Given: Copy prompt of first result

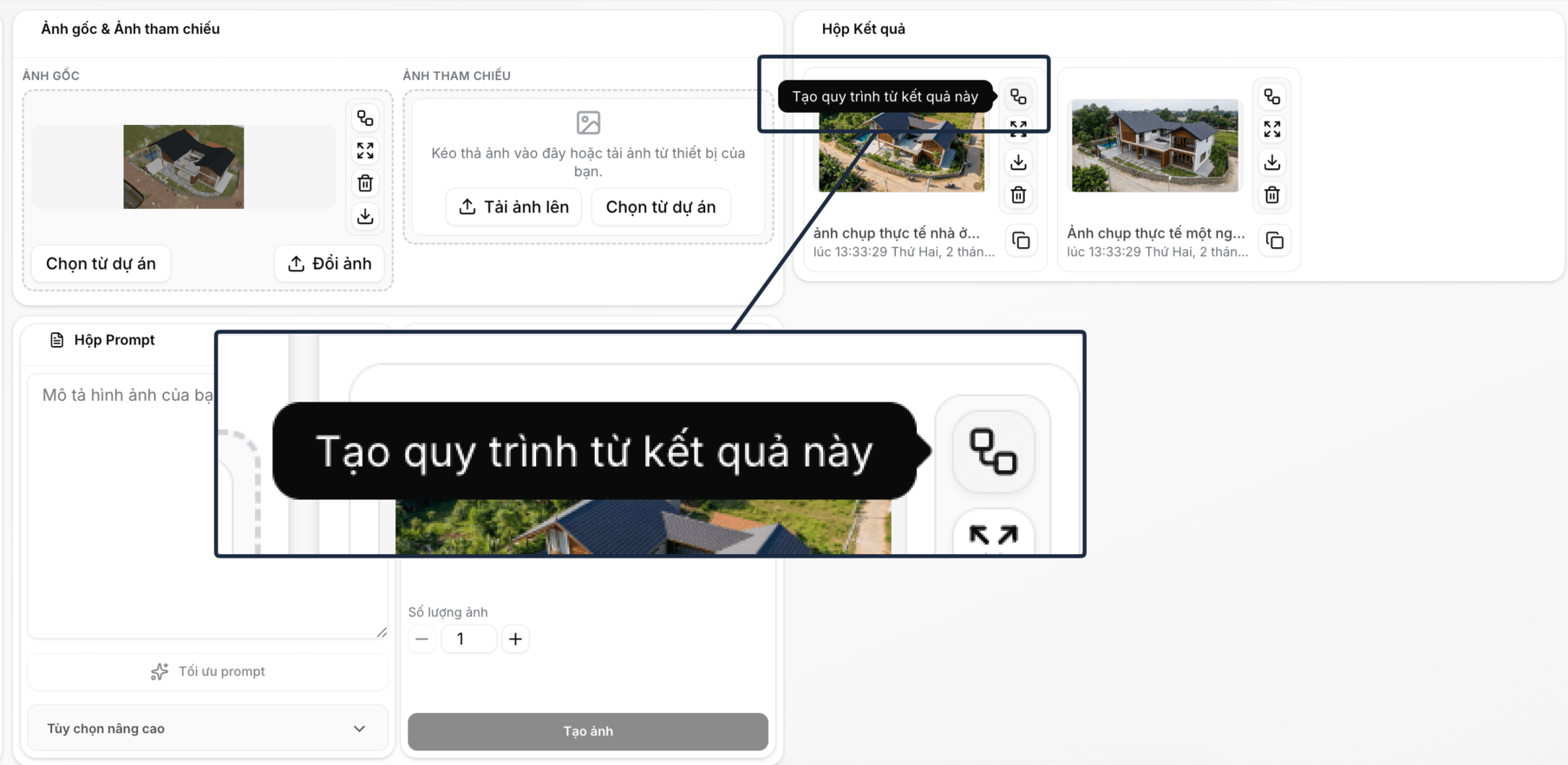Looking at the screenshot, I should click(1021, 240).
